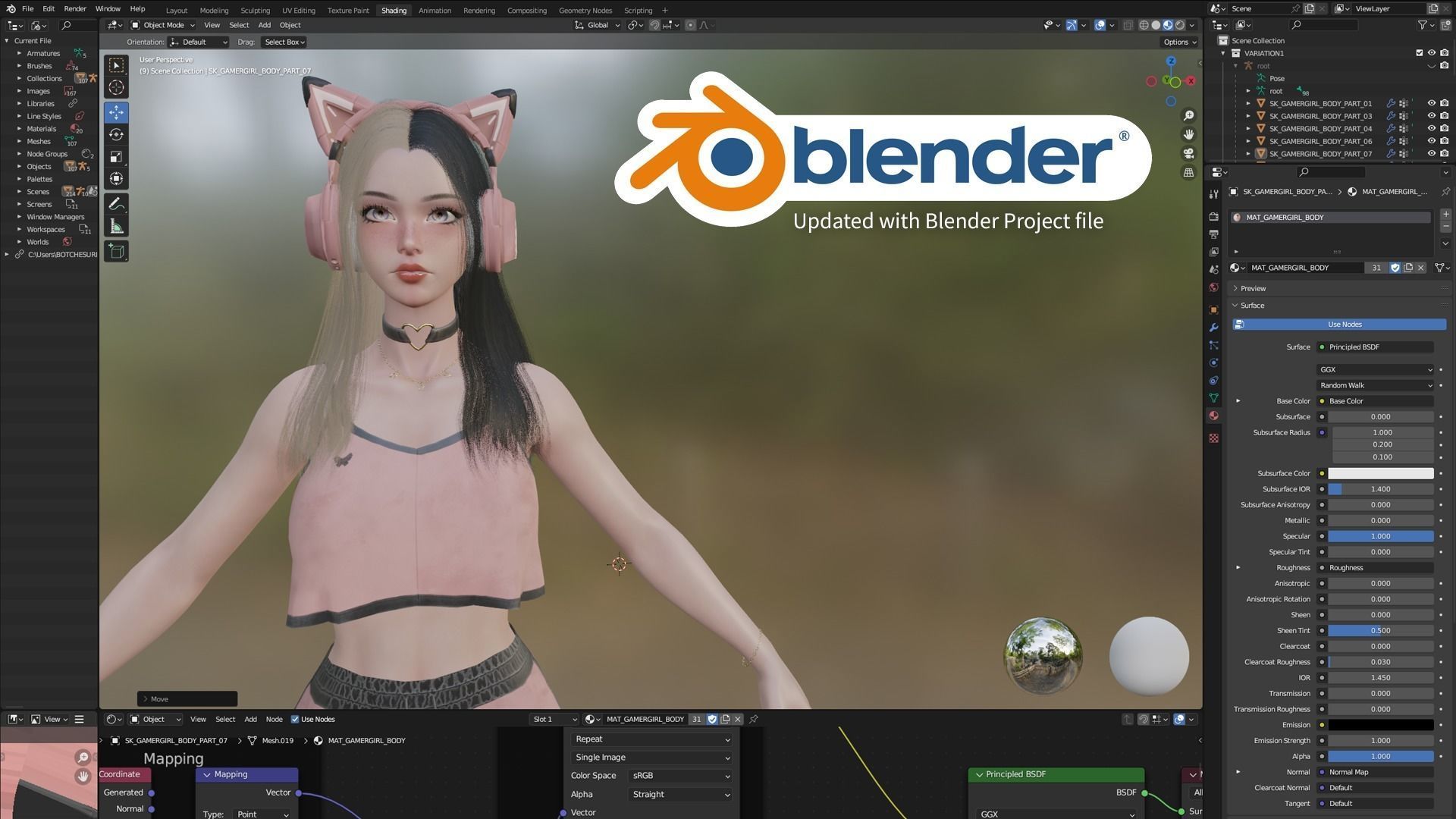Toggle Use Nodes checkbox in node editor
The image size is (1456, 819).
[x=295, y=719]
